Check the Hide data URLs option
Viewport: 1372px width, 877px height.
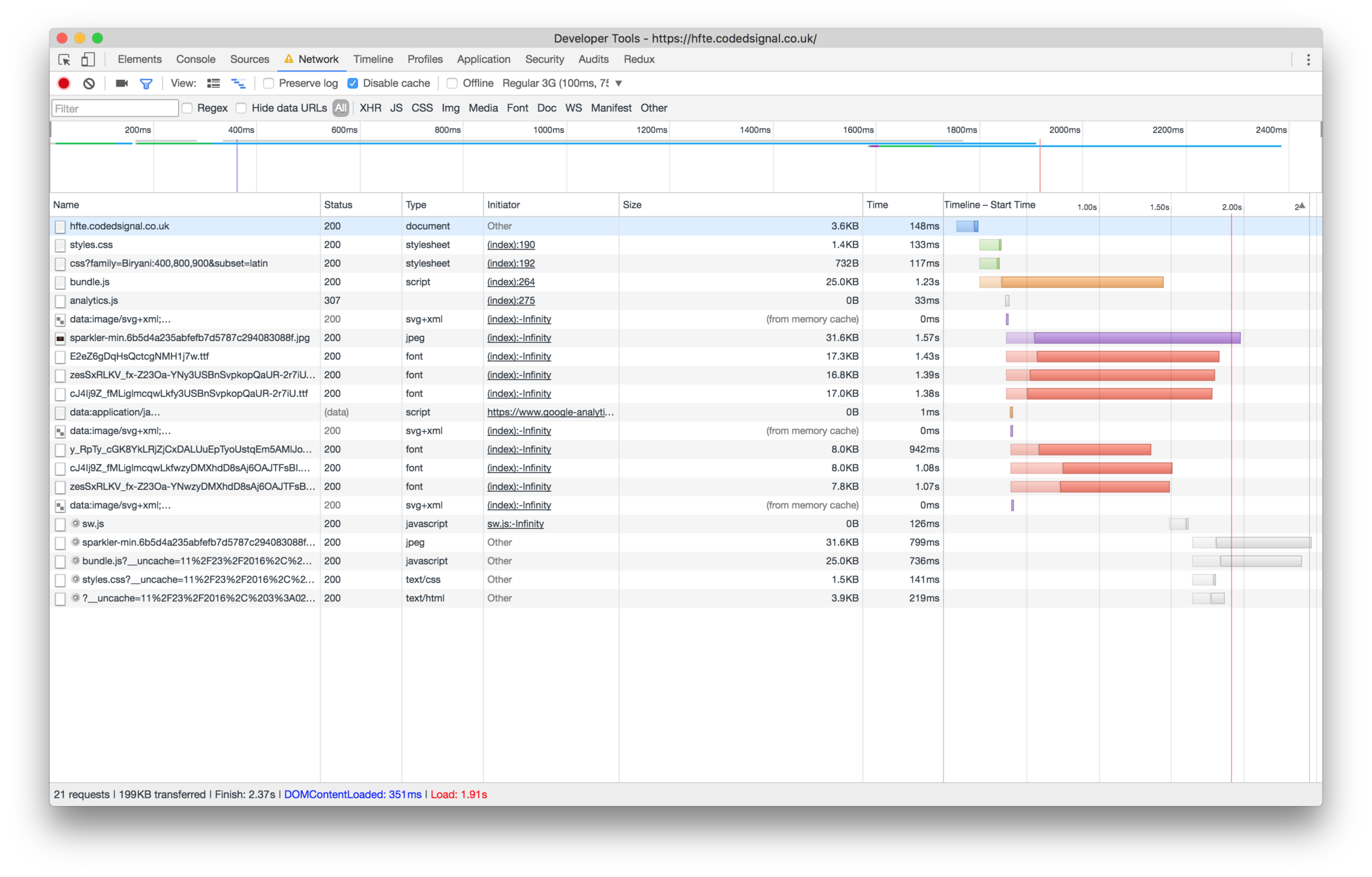pos(241,108)
